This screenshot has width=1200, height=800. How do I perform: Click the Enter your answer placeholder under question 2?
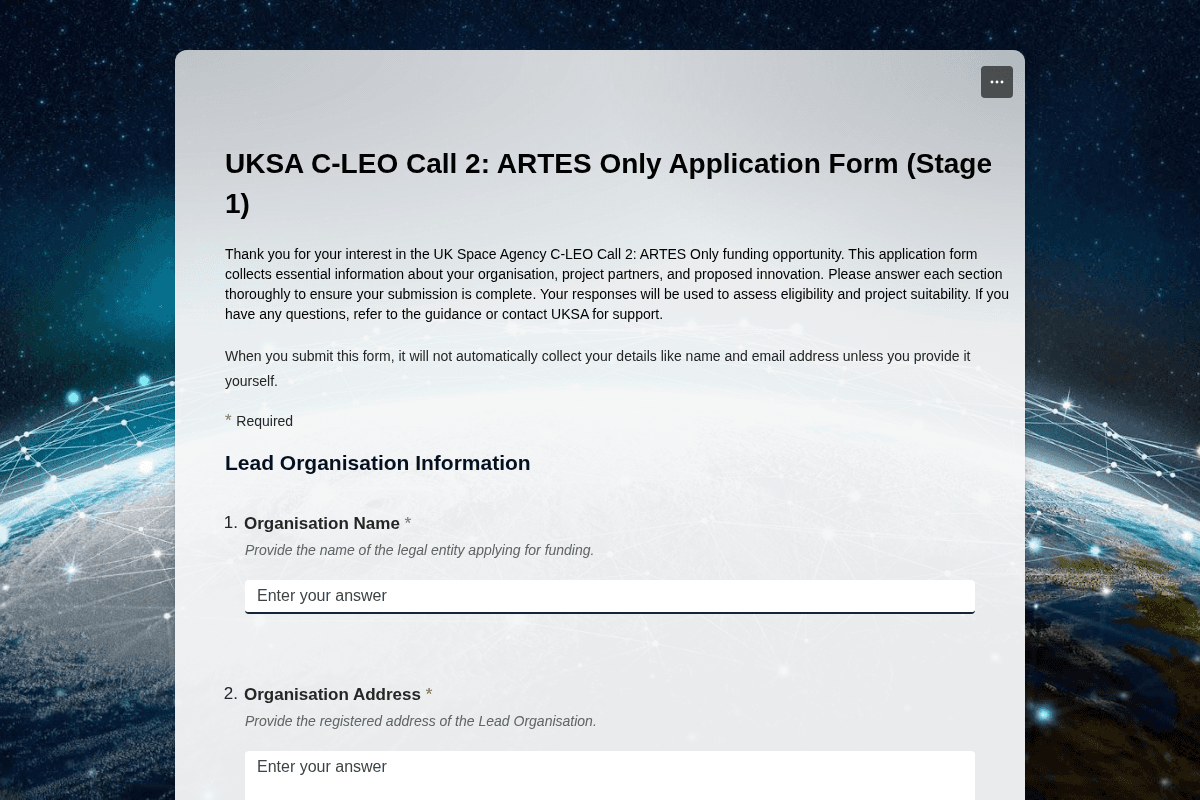point(322,766)
